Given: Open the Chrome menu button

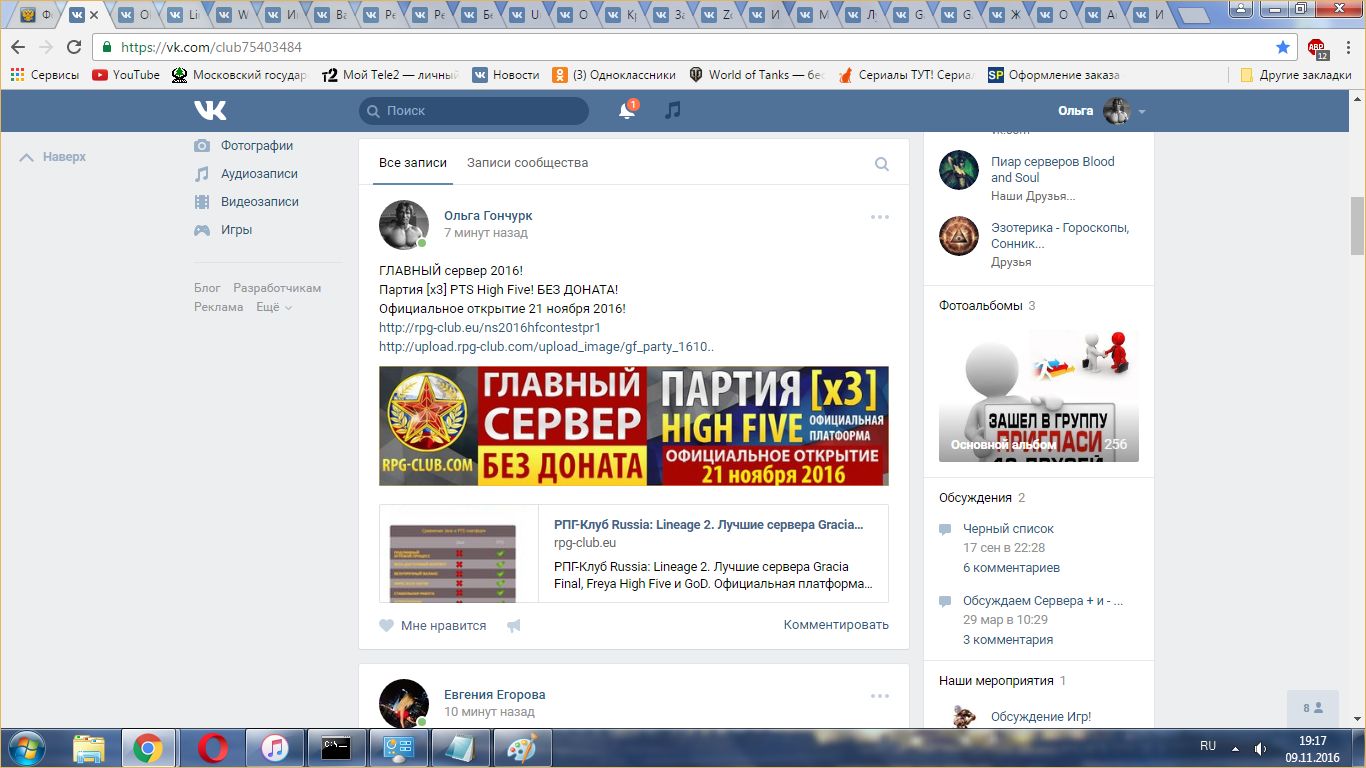Looking at the screenshot, I should tap(1346, 47).
